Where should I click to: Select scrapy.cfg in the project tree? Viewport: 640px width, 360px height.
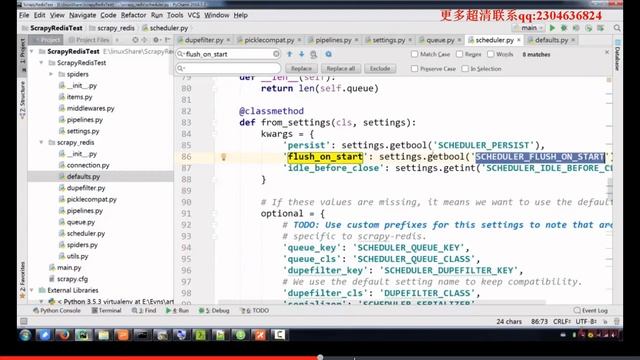(x=72, y=279)
